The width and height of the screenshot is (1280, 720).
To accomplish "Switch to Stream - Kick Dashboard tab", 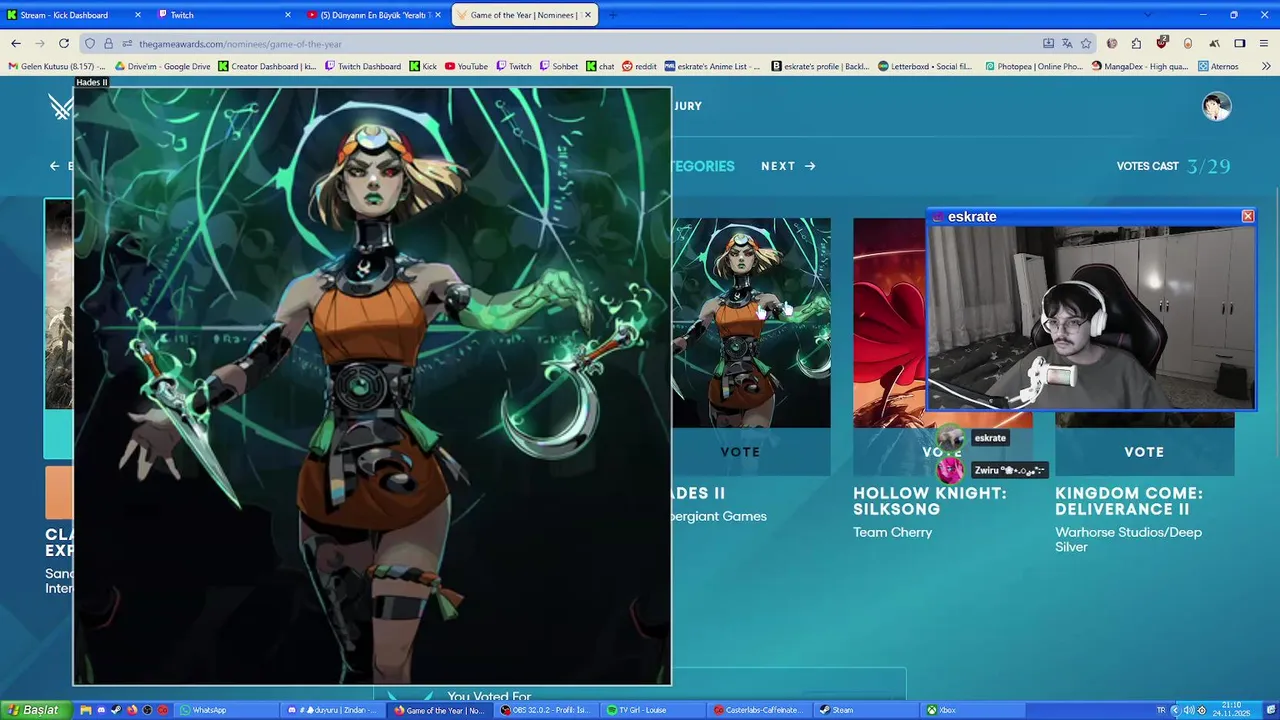I will pyautogui.click(x=72, y=15).
